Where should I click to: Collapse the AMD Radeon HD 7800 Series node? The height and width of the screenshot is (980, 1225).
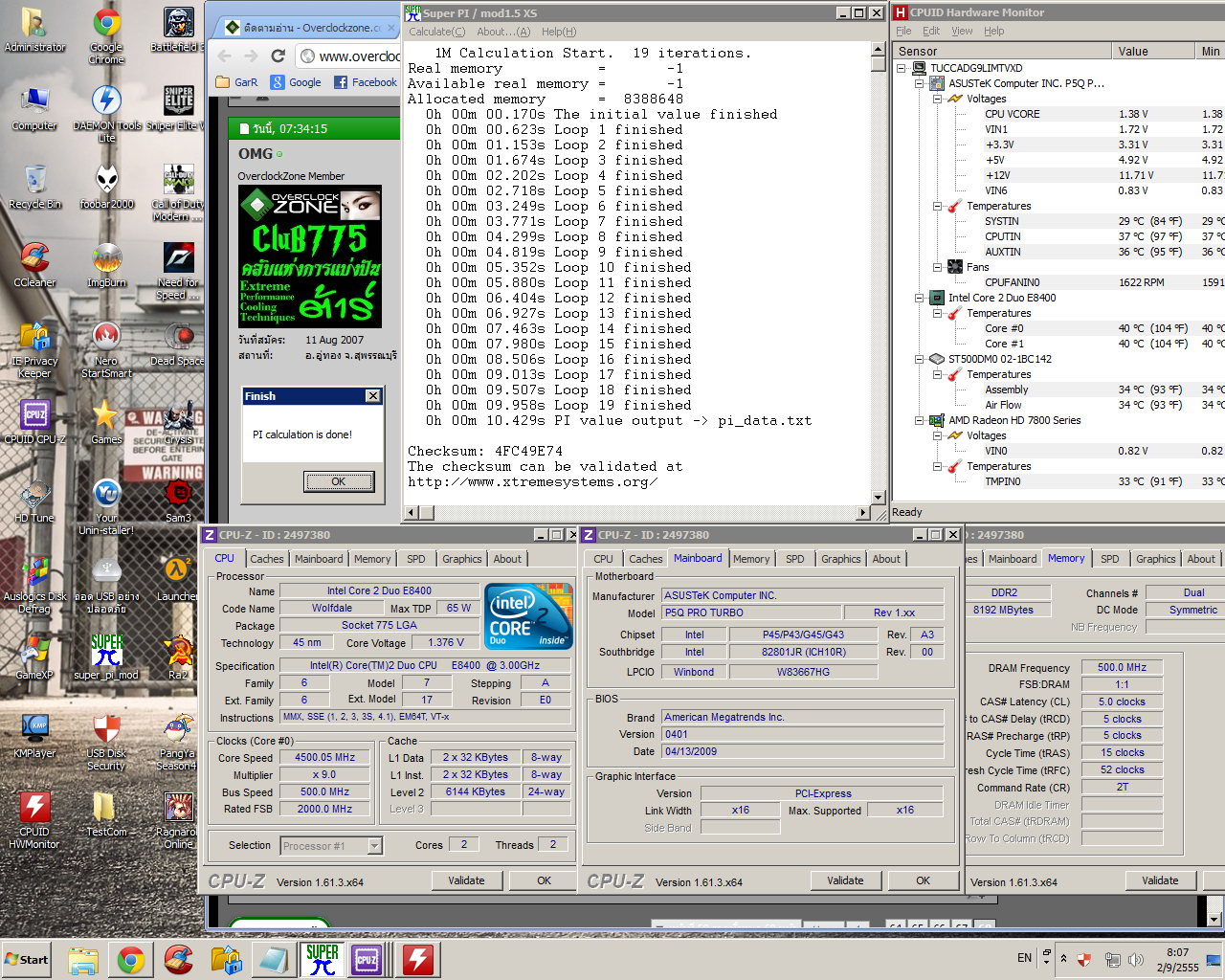(920, 420)
